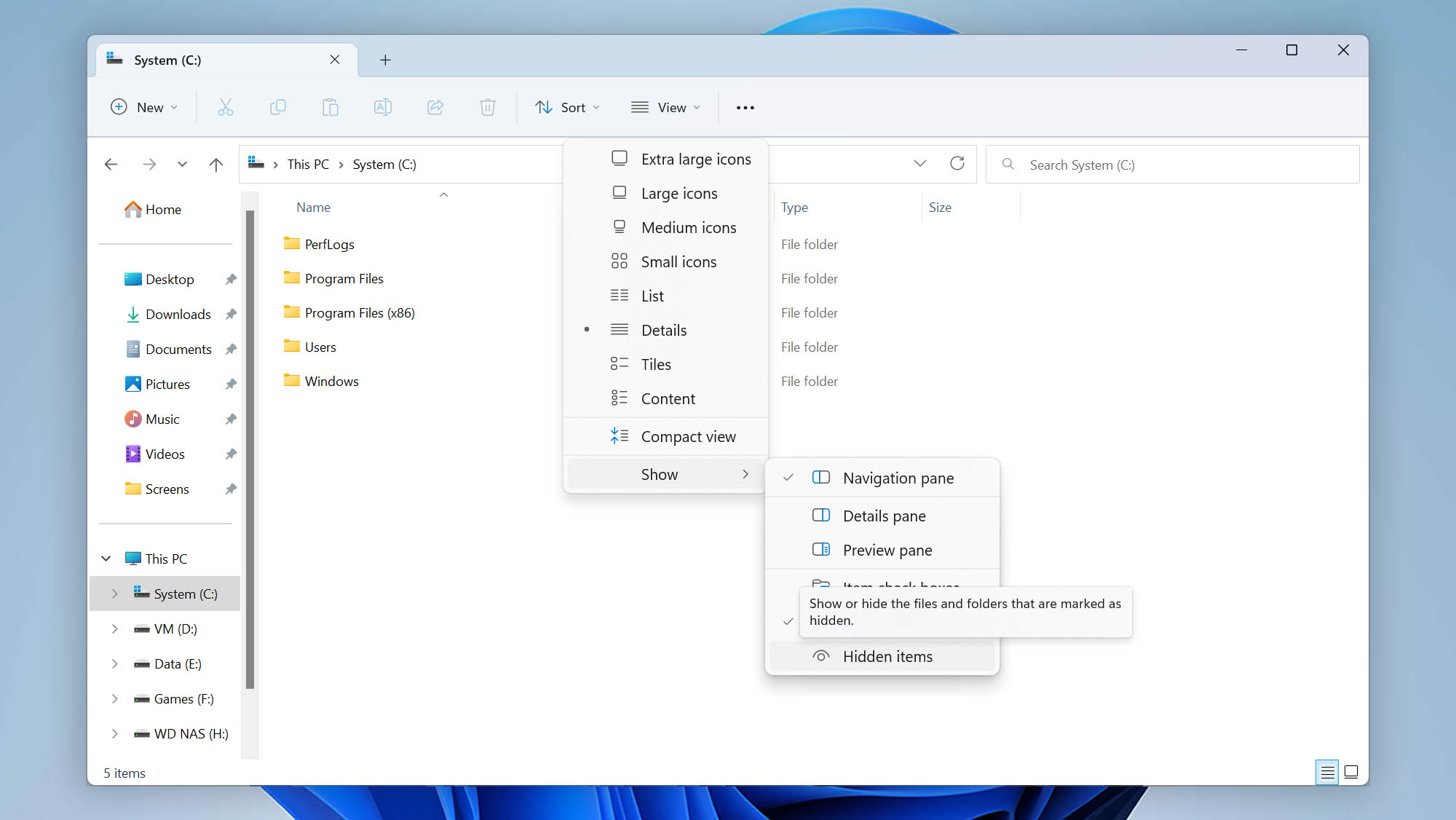Expand WD NAS (H:) drive node
Screen dimensions: 1456x820
114,734
